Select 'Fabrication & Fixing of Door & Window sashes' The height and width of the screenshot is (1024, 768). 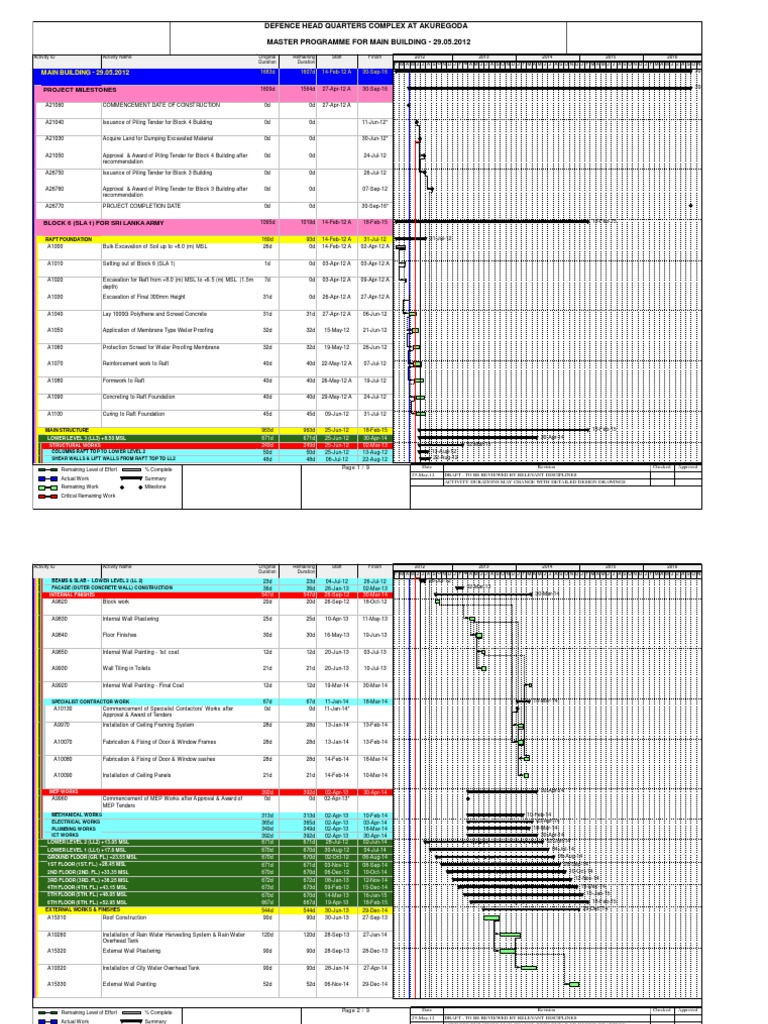(159, 759)
